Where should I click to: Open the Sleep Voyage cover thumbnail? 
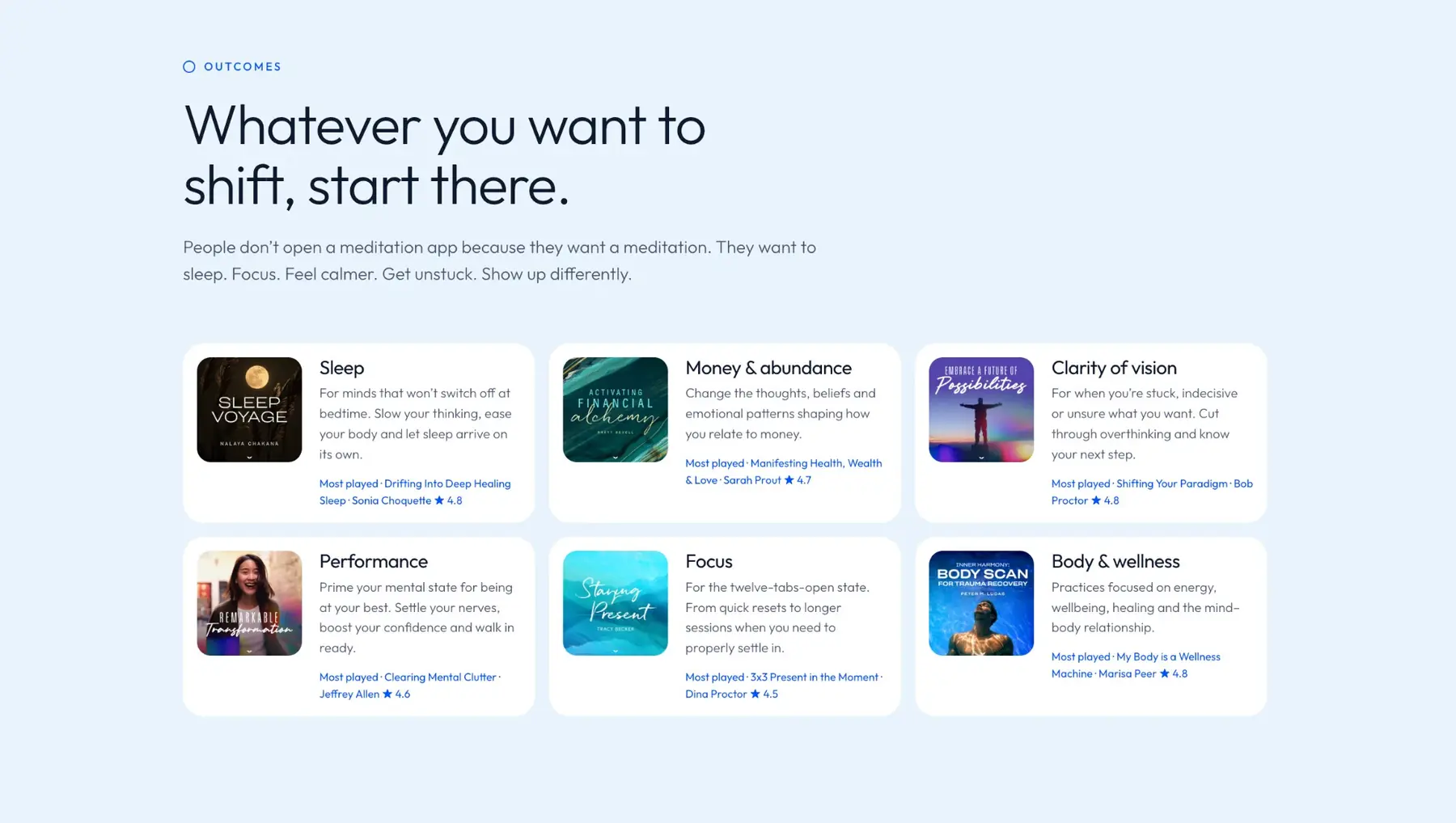point(249,410)
